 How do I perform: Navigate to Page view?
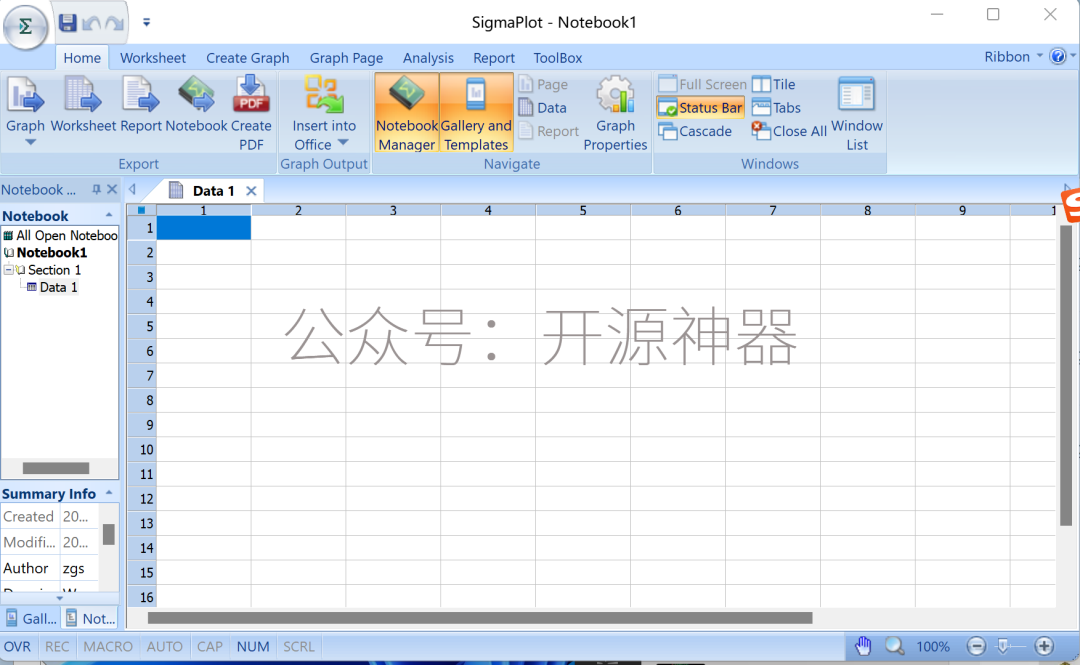543,84
